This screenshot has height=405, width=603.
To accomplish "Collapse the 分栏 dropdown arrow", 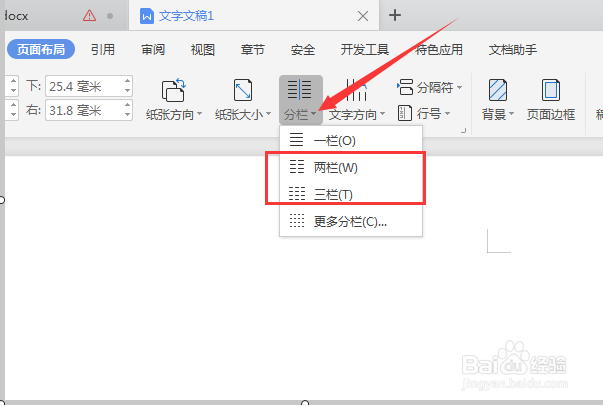I will click(x=314, y=114).
